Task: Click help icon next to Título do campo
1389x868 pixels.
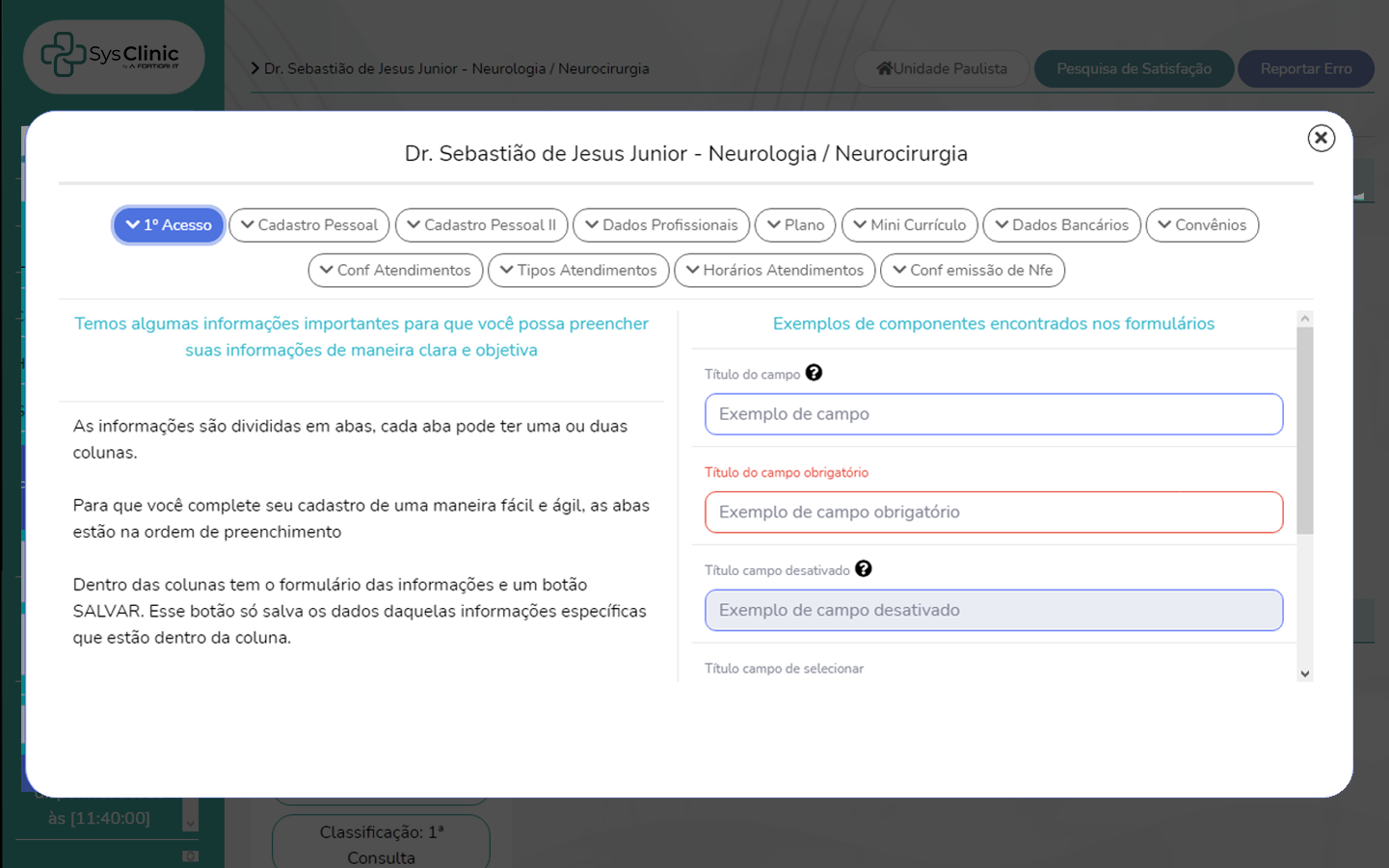Action: pyautogui.click(x=814, y=373)
